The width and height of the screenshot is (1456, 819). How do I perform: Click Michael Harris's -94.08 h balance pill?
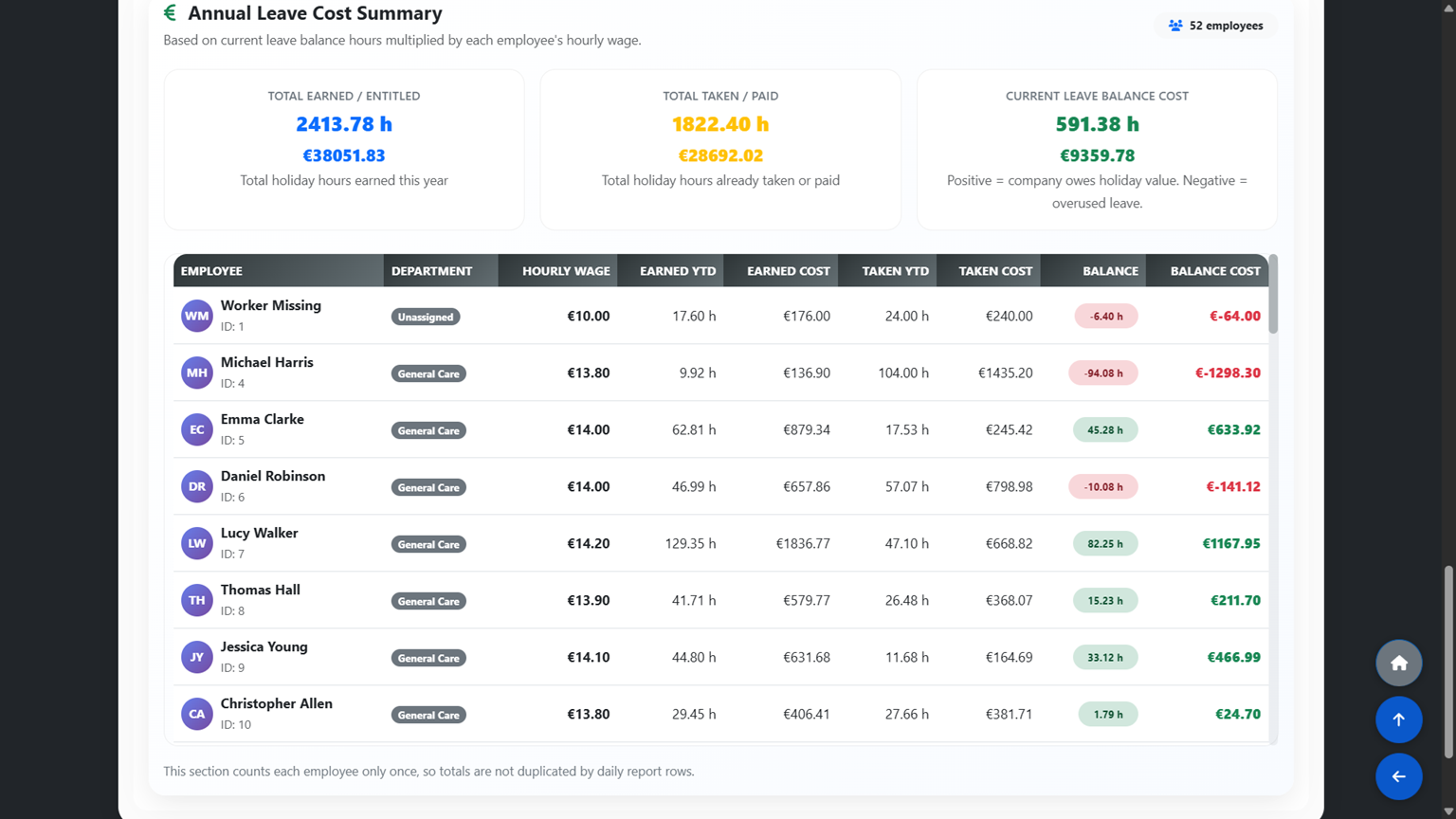1103,373
